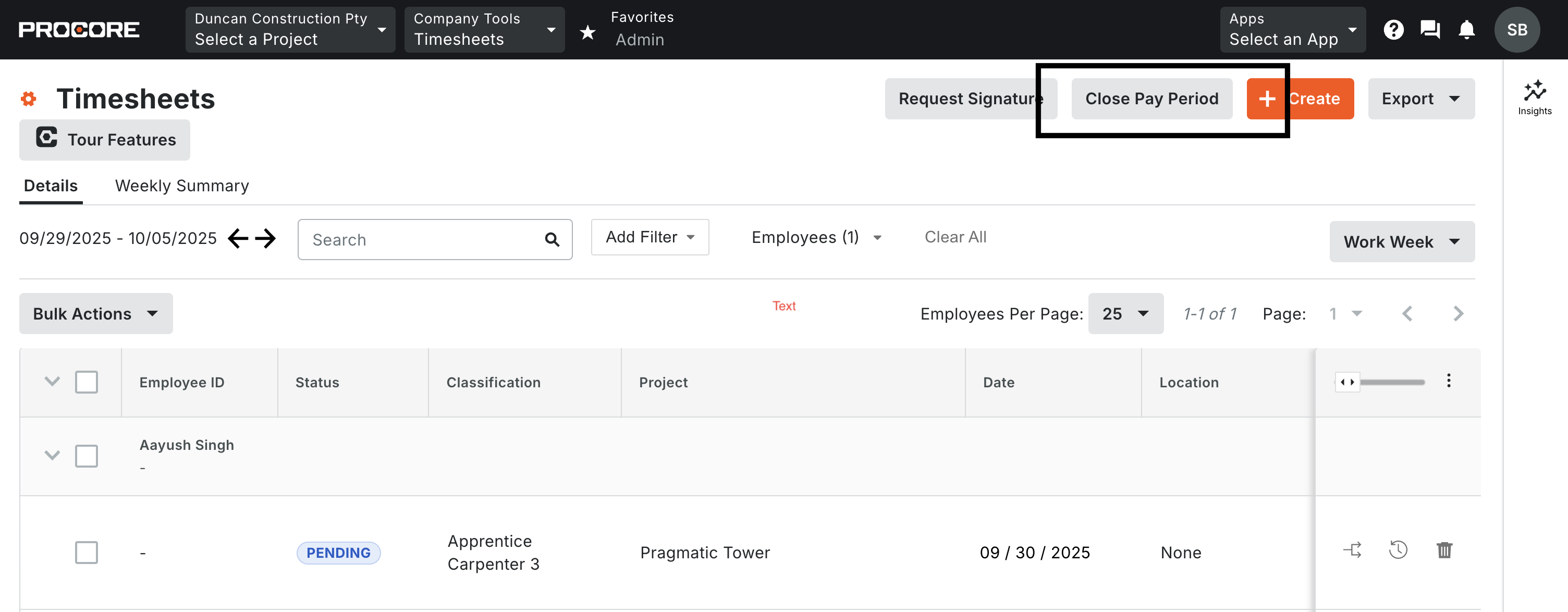Open the Company Tools Timesheets menu
The width and height of the screenshot is (1568, 612).
pos(484,30)
